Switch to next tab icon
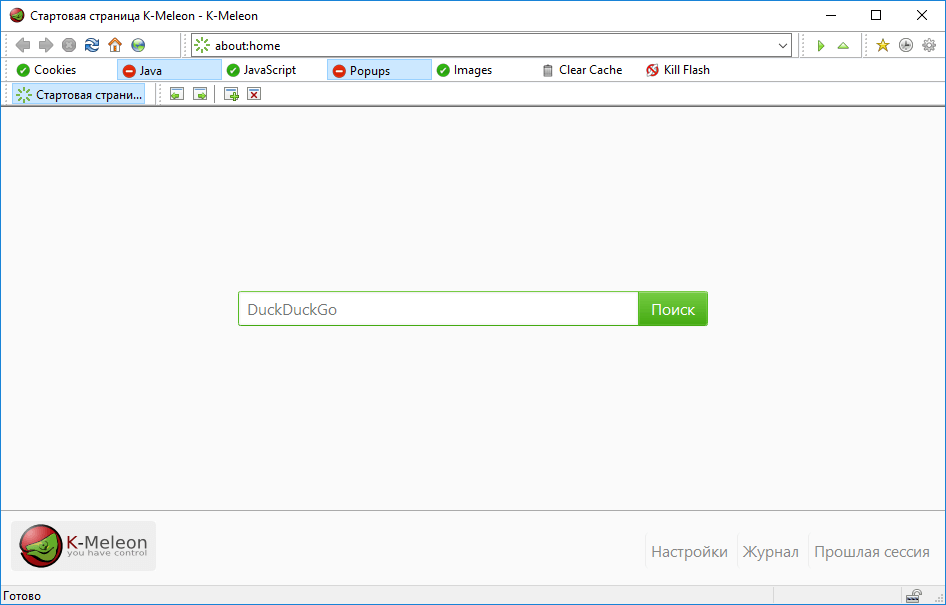Viewport: 946px width, 605px height. (x=200, y=94)
